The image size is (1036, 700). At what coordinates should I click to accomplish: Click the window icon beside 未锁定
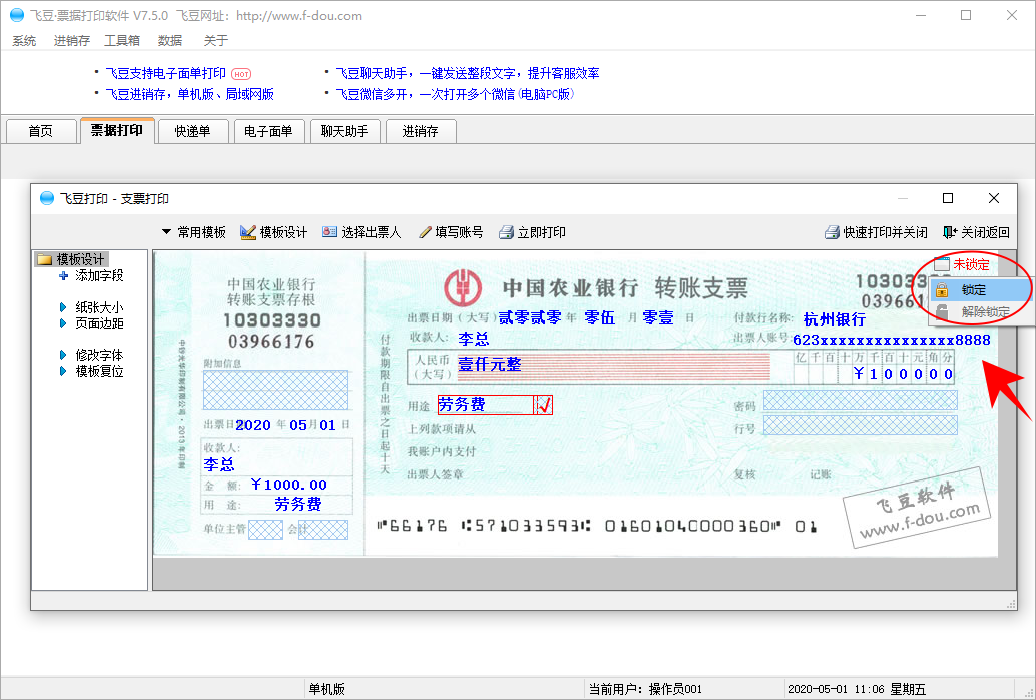click(x=942, y=264)
